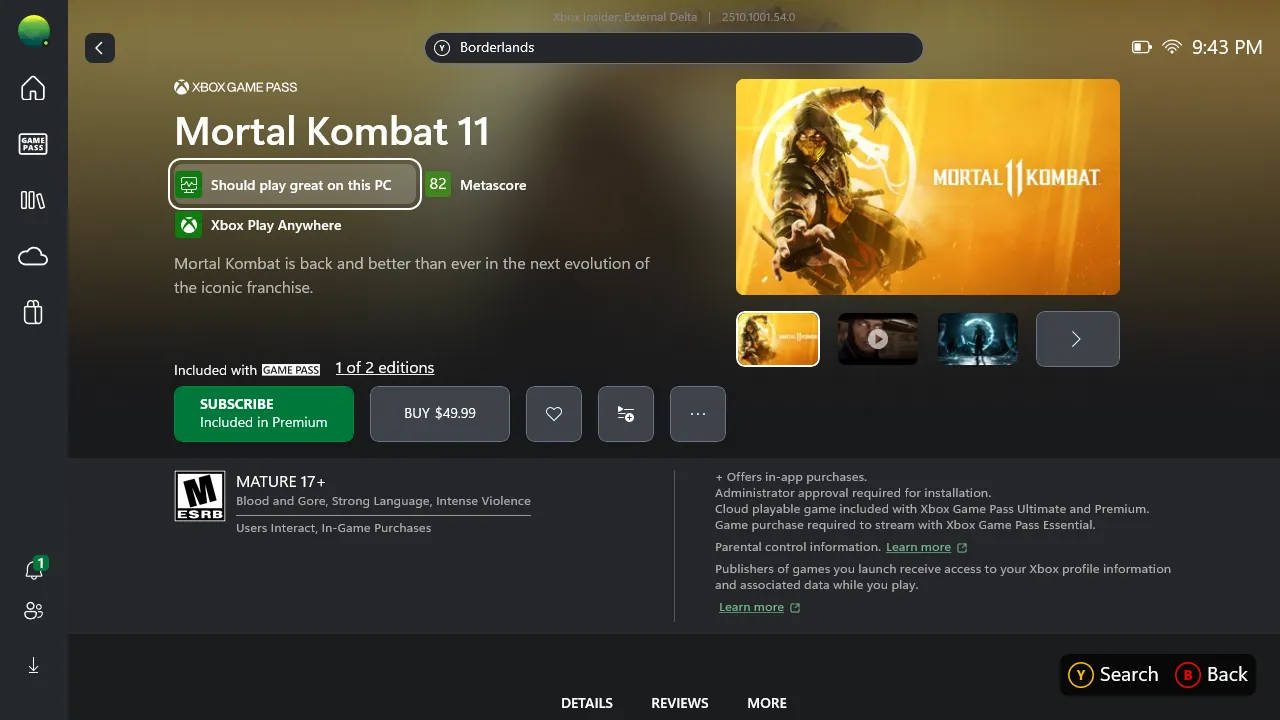Open the Home icon in sidebar
Viewport: 1280px width, 720px height.
pyautogui.click(x=33, y=88)
